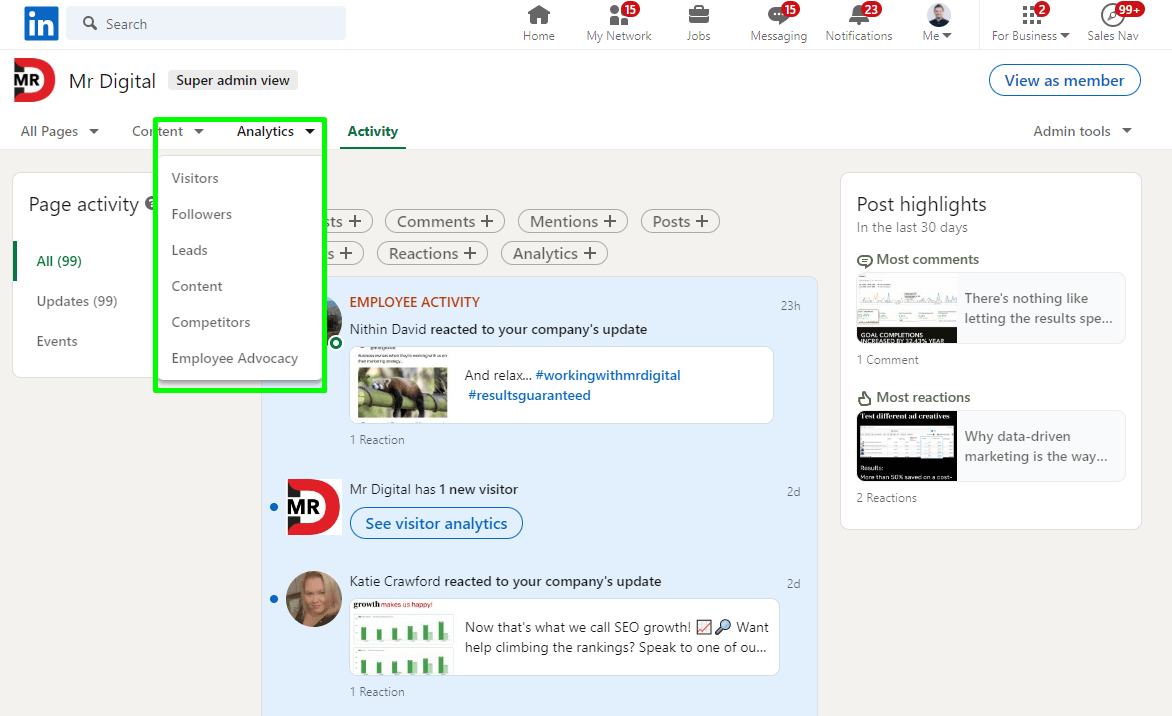Launch Sales Nav from the navigation bar
This screenshot has height=716, width=1172.
(x=1112, y=22)
